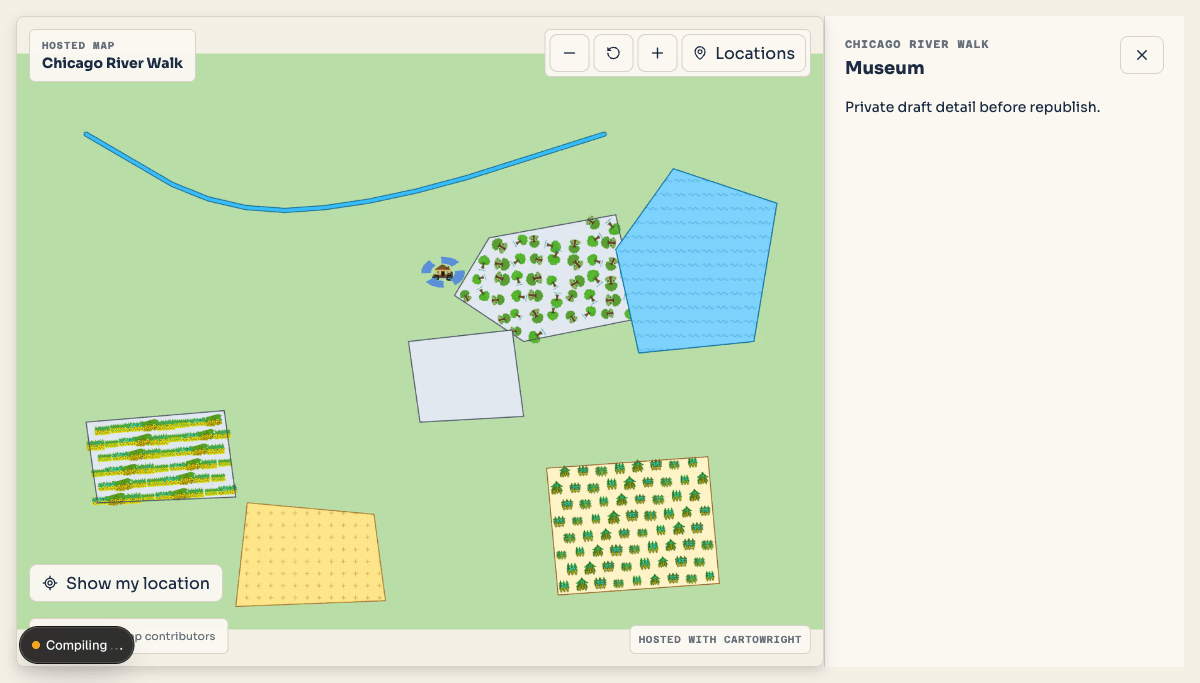1200x683 pixels.
Task: Click the Museum heading in side panel
Action: [885, 68]
